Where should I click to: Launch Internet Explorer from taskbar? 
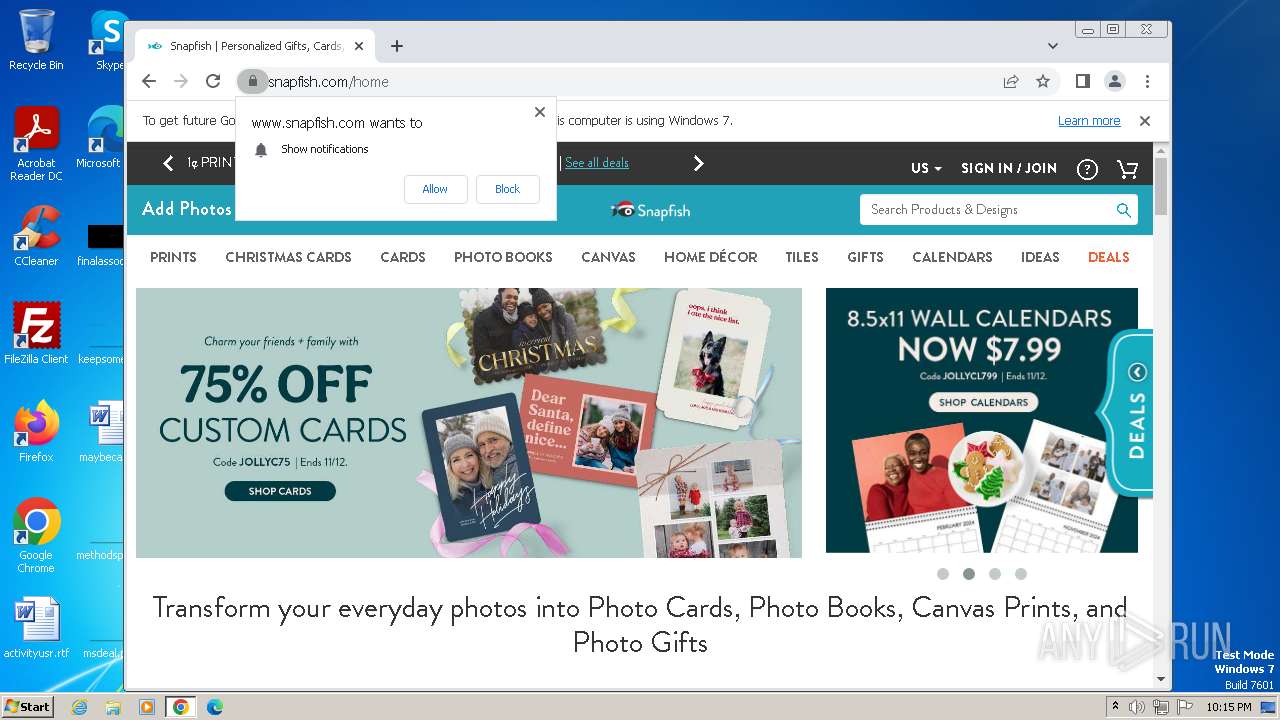pos(79,707)
